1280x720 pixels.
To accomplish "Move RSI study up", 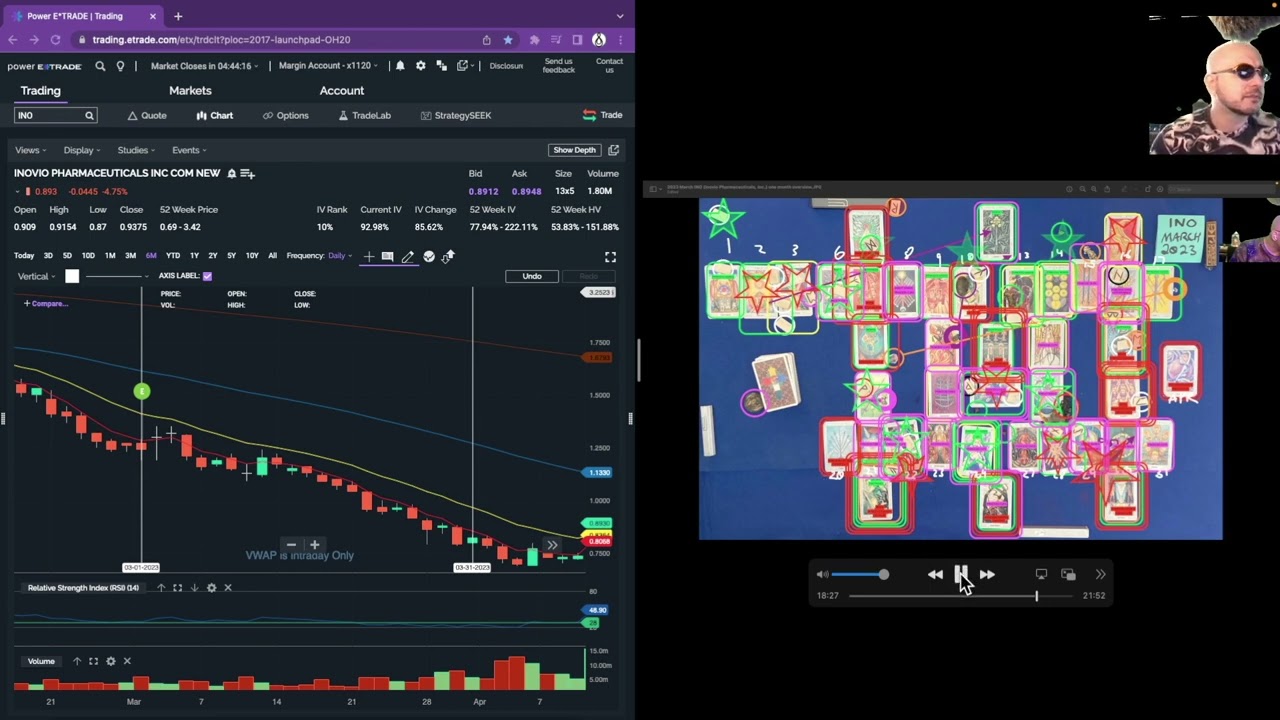I will [160, 588].
